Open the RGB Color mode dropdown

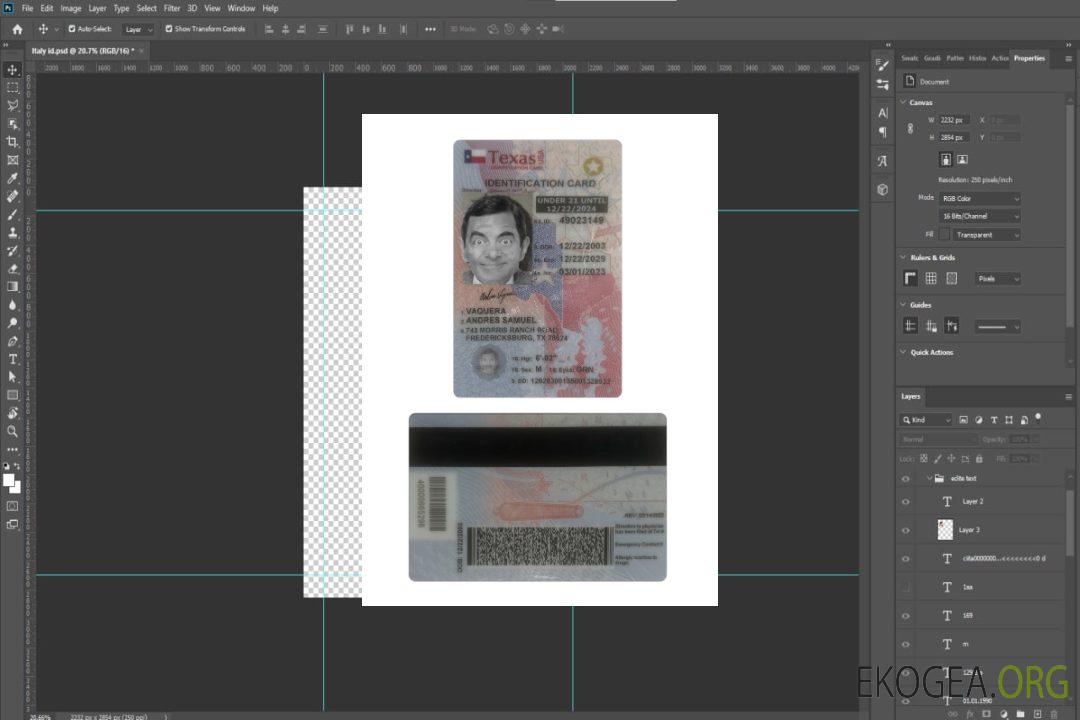(x=980, y=198)
